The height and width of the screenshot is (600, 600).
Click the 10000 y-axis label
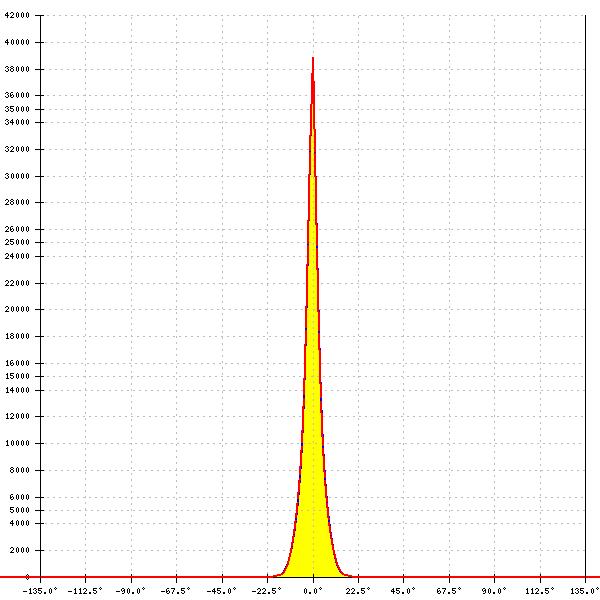tap(17, 443)
